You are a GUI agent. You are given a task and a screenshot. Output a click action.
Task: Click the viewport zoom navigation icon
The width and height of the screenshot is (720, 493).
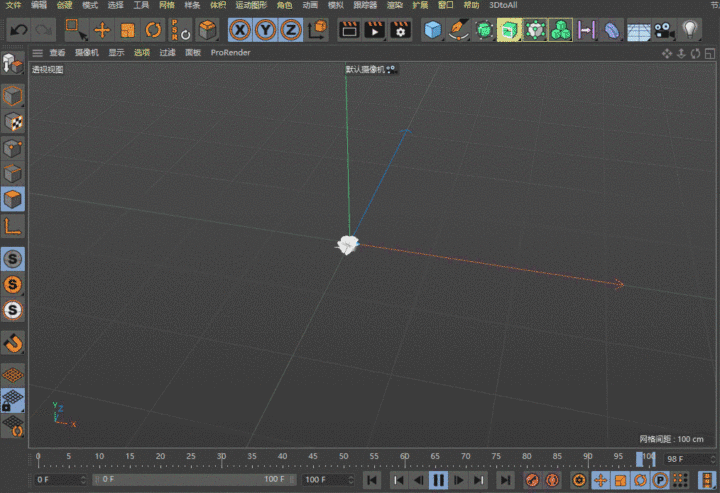681,54
